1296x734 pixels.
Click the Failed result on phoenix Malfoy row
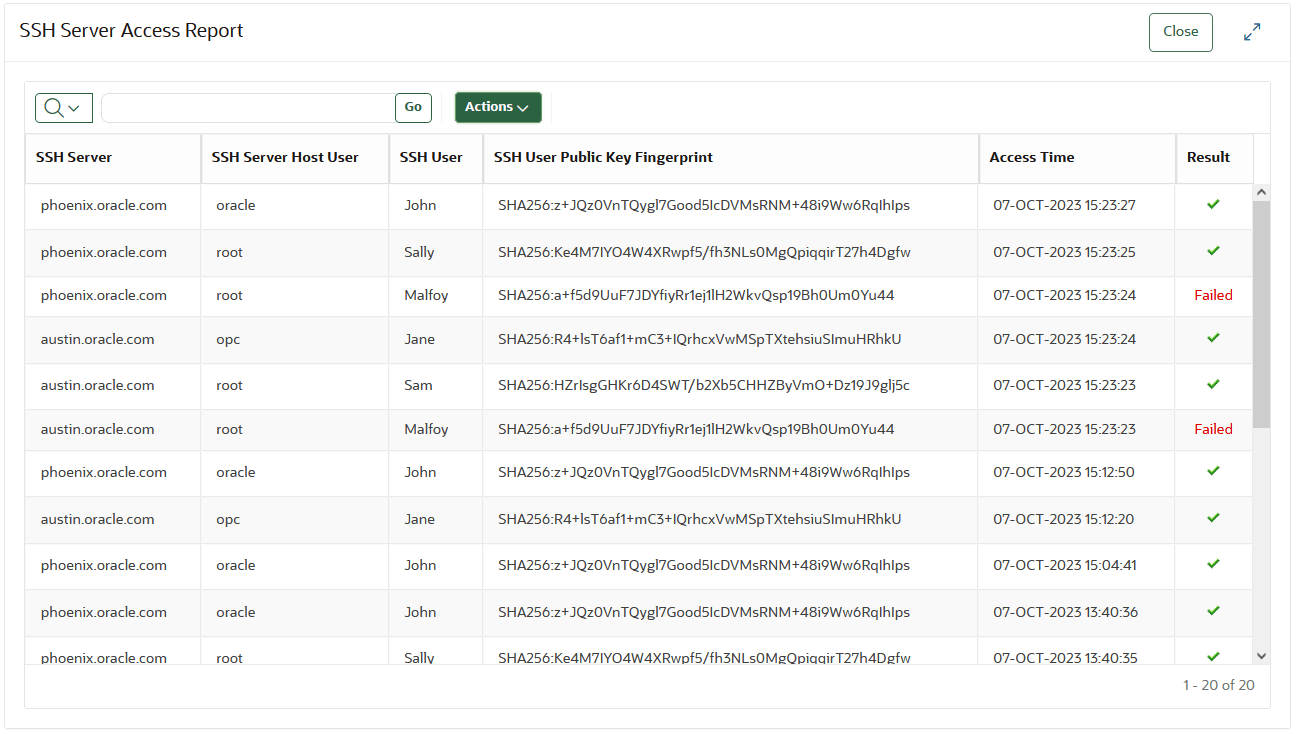pyautogui.click(x=1213, y=294)
